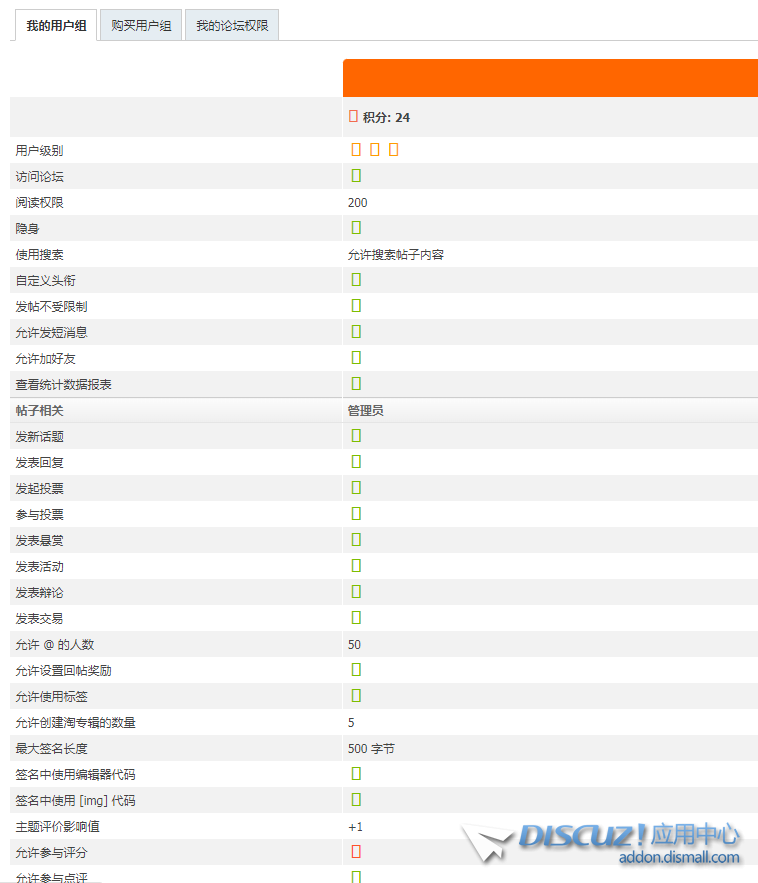Open the 我的论坛权限 tab

click(x=232, y=25)
